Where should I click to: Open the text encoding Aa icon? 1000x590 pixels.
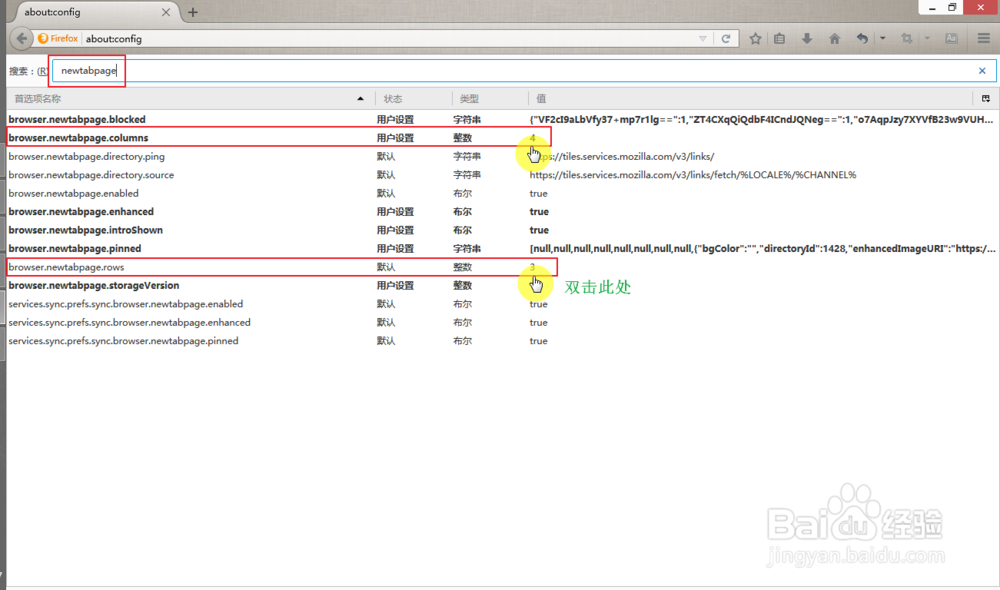coord(950,37)
